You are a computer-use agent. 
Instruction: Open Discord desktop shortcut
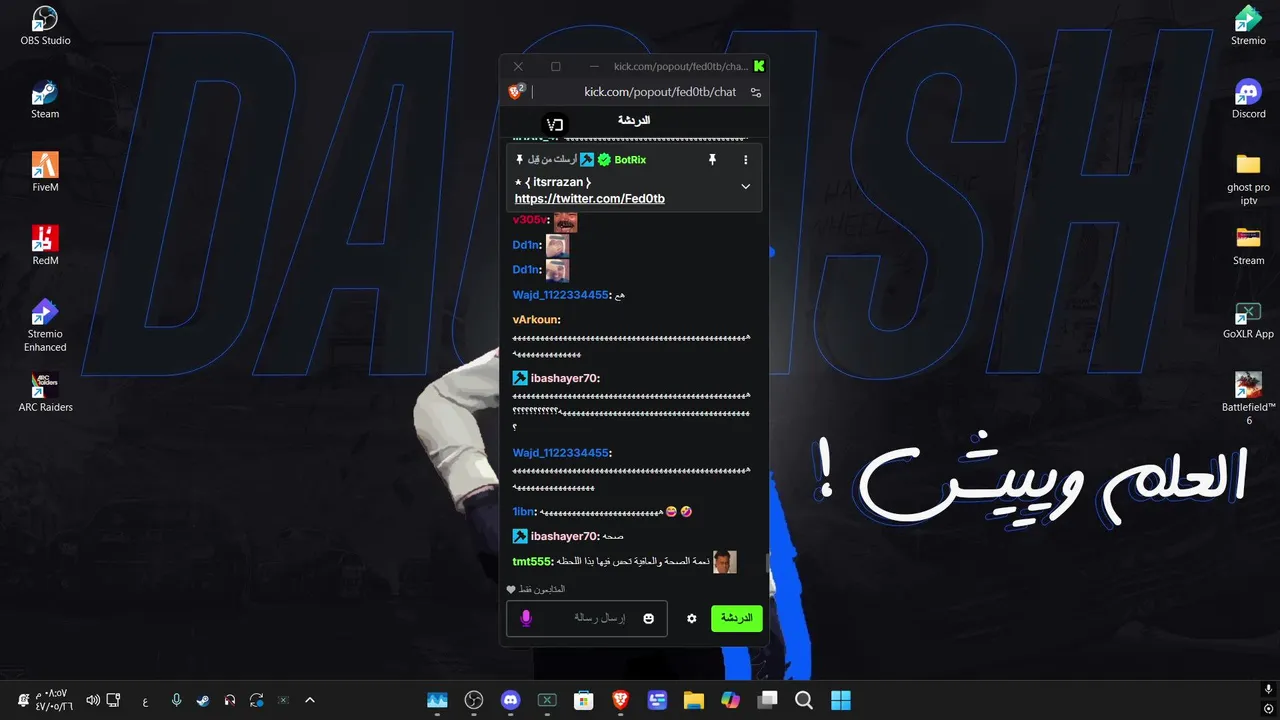[x=1248, y=100]
